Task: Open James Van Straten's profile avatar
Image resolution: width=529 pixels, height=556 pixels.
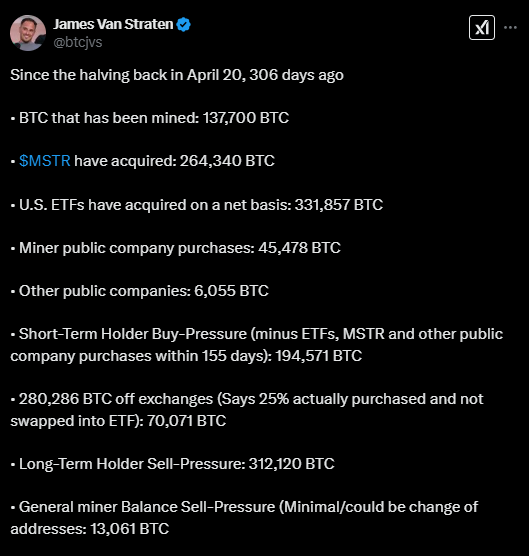Action: [x=28, y=33]
